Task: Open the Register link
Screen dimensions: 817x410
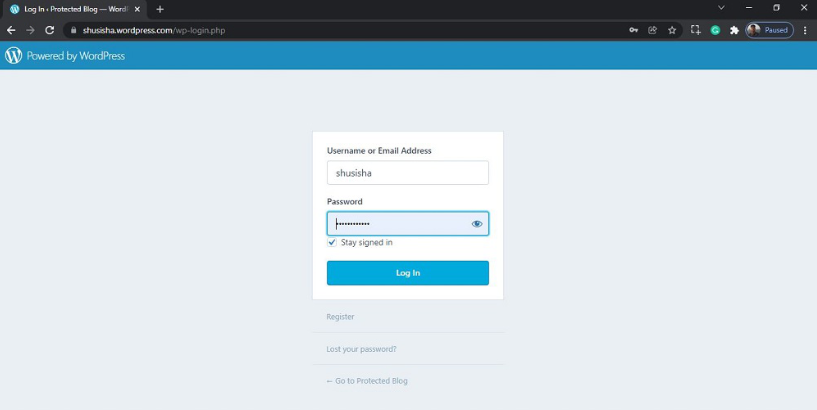Action: coord(340,317)
